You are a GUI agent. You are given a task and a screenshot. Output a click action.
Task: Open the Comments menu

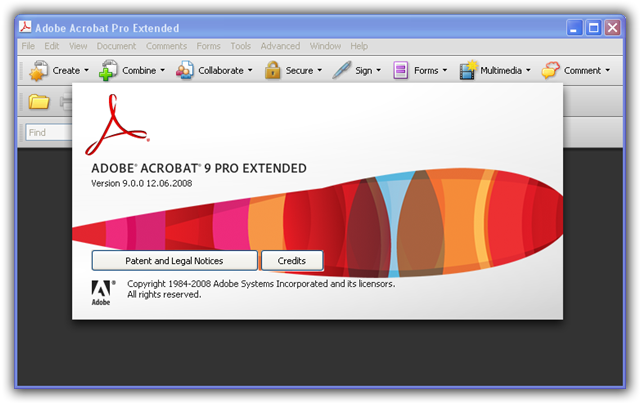pyautogui.click(x=167, y=46)
